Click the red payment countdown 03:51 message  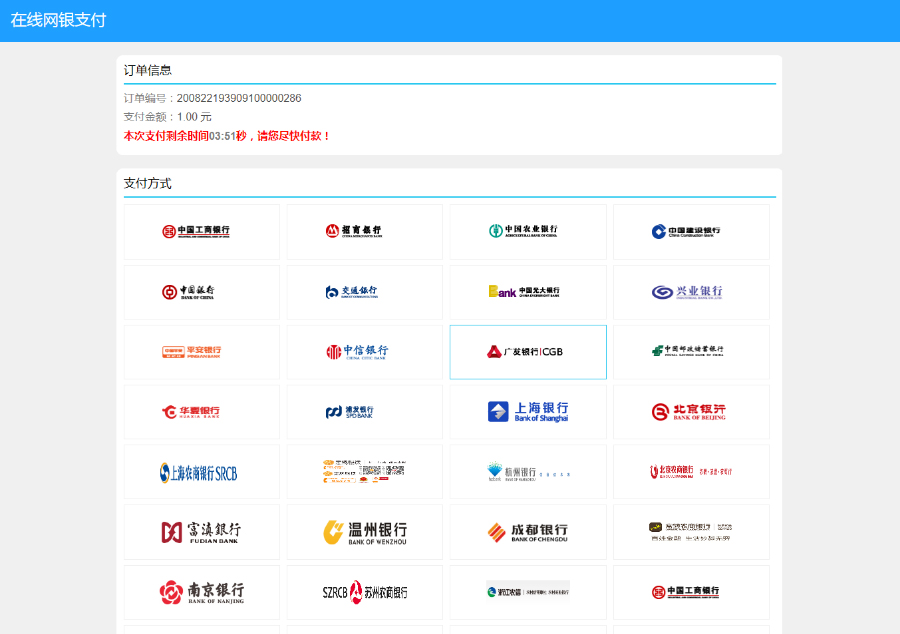227,136
